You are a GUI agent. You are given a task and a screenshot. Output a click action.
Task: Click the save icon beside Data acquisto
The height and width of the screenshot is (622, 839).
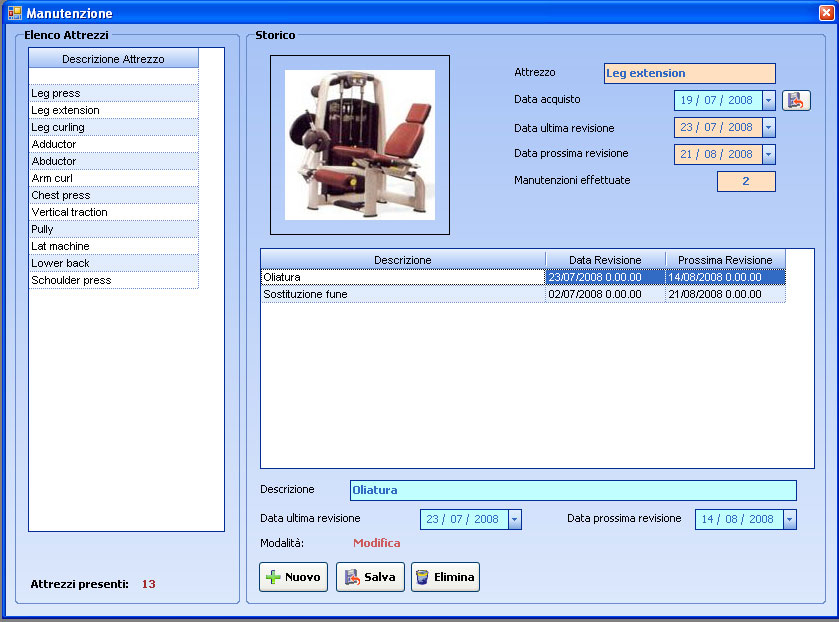(796, 100)
